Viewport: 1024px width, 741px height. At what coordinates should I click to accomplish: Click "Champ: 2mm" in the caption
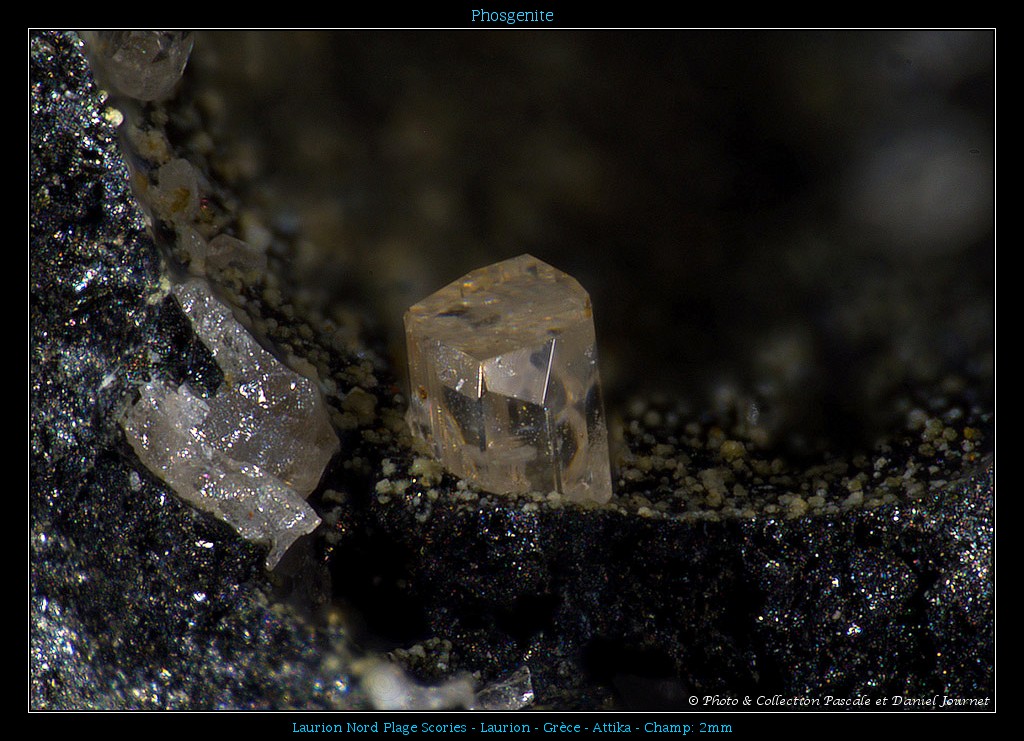688,727
